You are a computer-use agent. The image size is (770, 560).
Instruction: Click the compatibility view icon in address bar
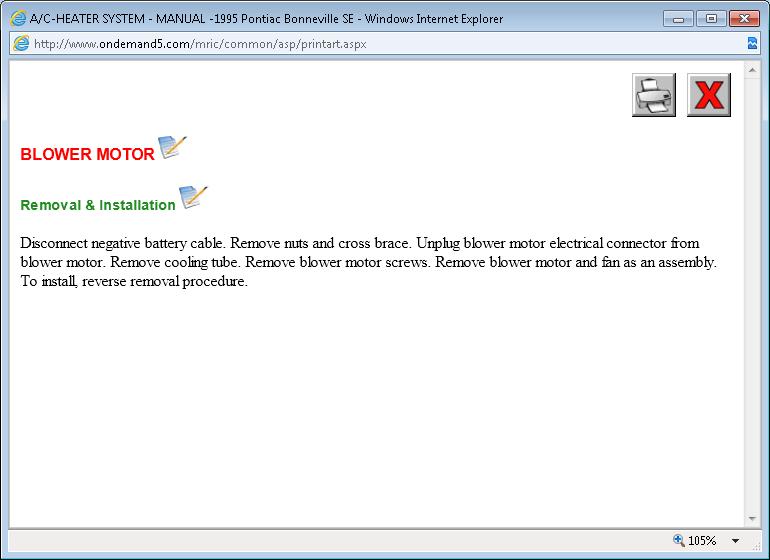[x=752, y=43]
